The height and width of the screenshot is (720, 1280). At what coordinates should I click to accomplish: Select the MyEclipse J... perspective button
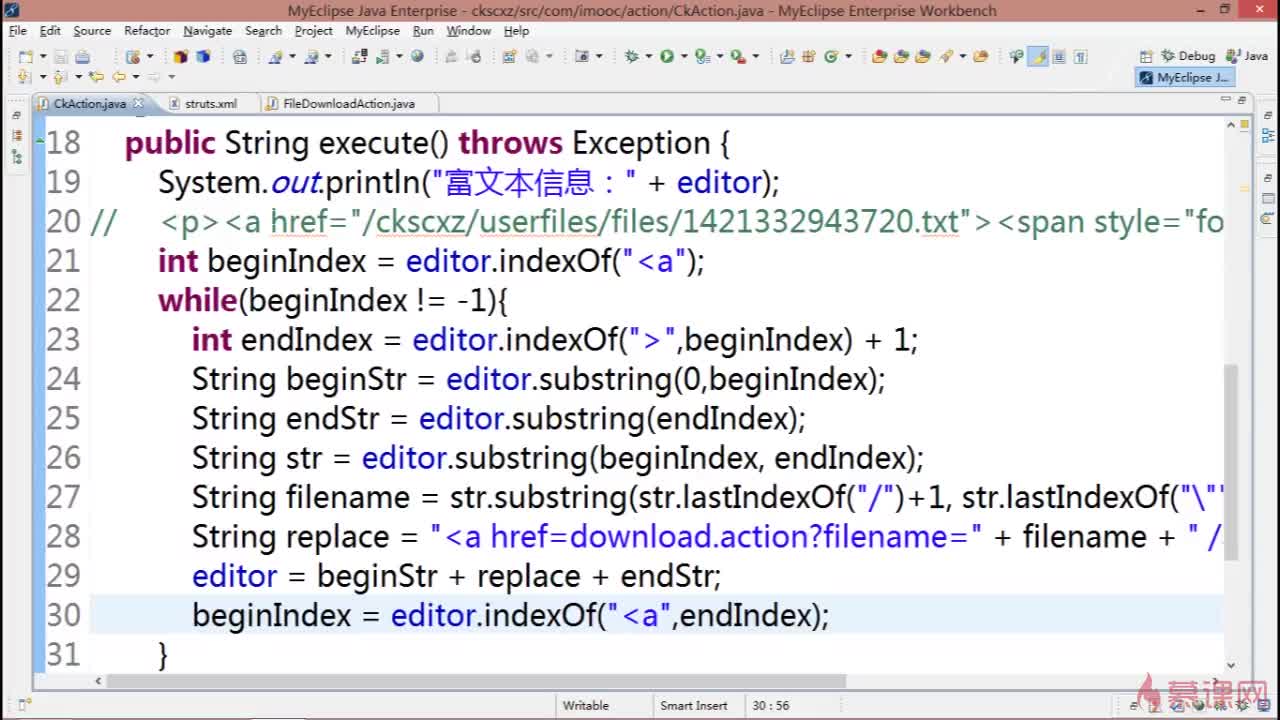(1186, 77)
